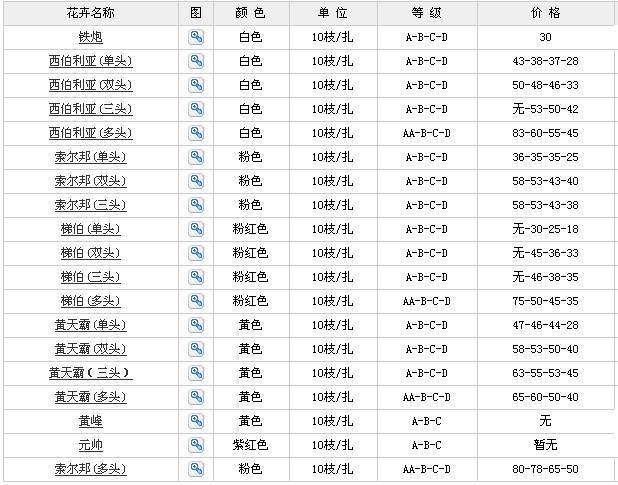The width and height of the screenshot is (618, 485).
Task: Click magnifier icon for 索尔邦(三头)
Action: tap(196, 205)
